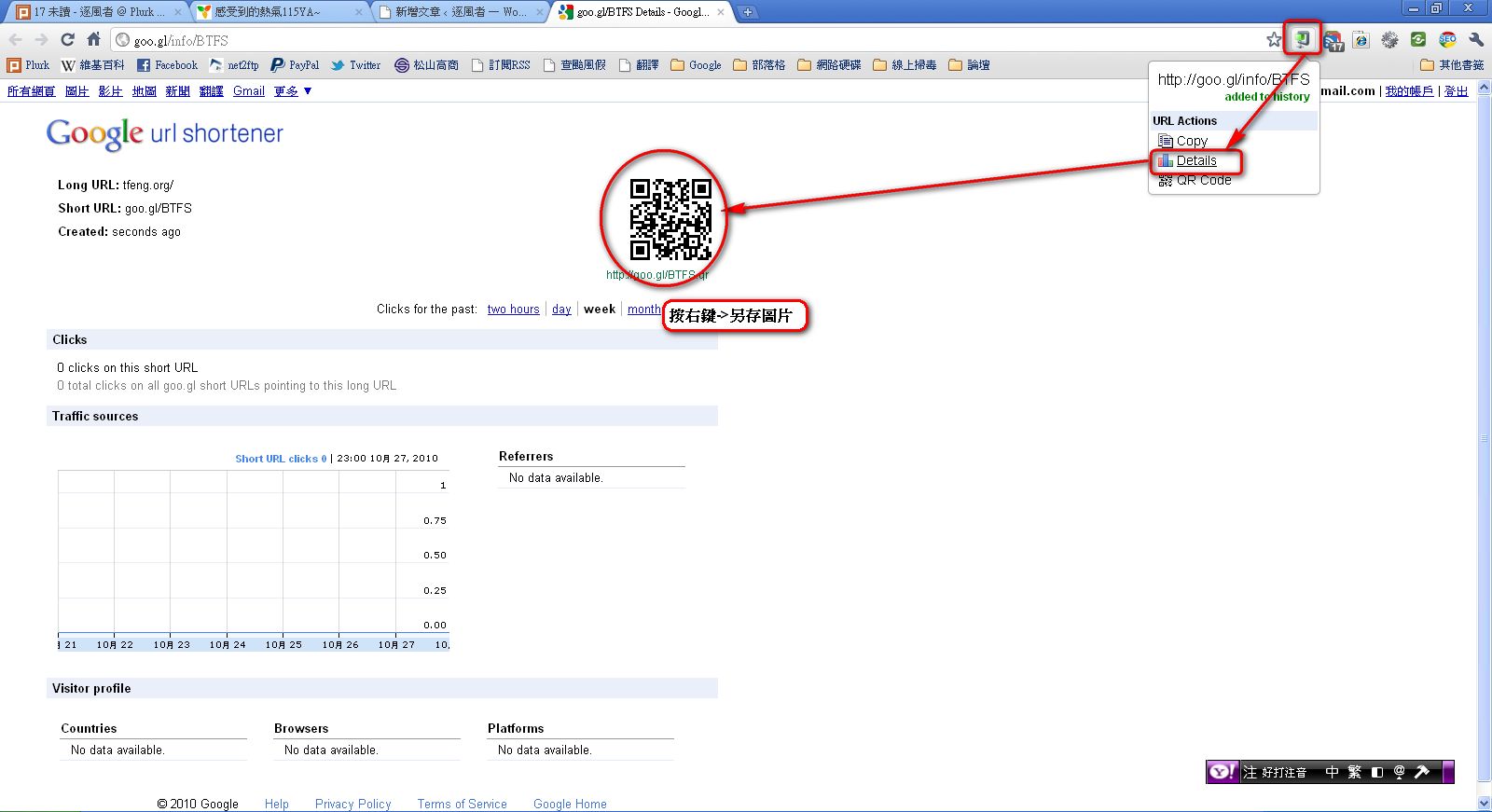1492x812 pixels.
Task: Open the Chrome wrench menu
Action: pos(1476,40)
